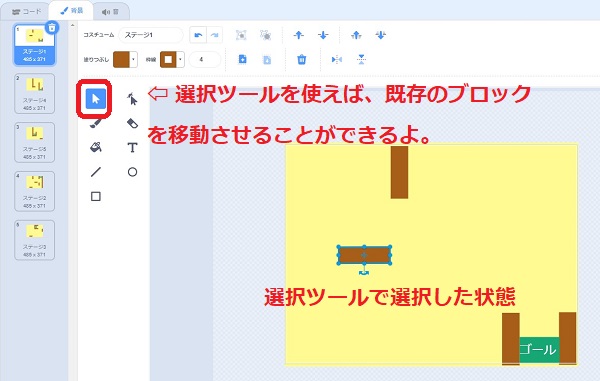Select backdrop thumbnail ステージ1
Image resolution: width=600 pixels, height=381 pixels.
[x=34, y=45]
